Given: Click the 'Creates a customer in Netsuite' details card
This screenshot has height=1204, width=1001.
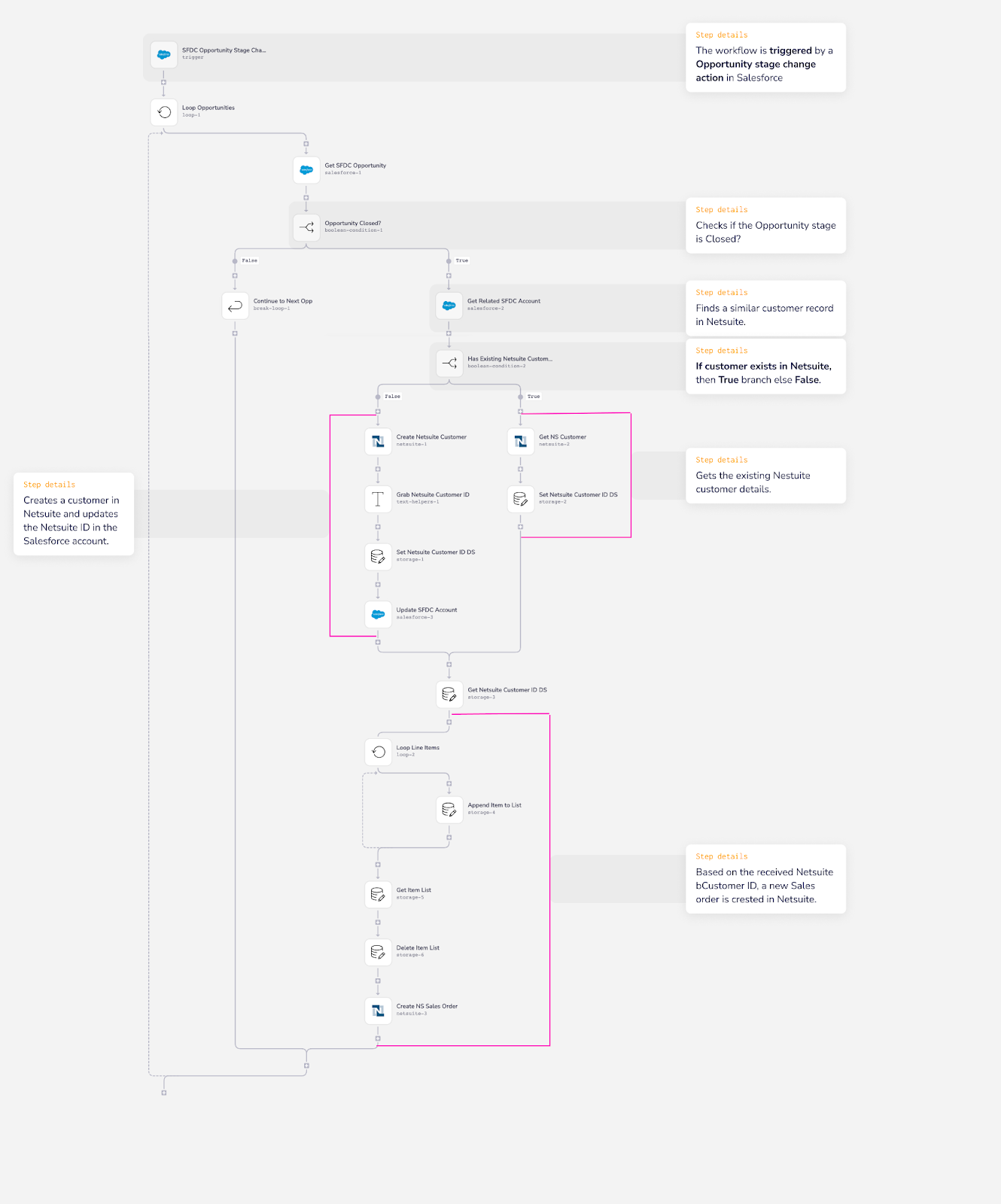Looking at the screenshot, I should pos(74,514).
